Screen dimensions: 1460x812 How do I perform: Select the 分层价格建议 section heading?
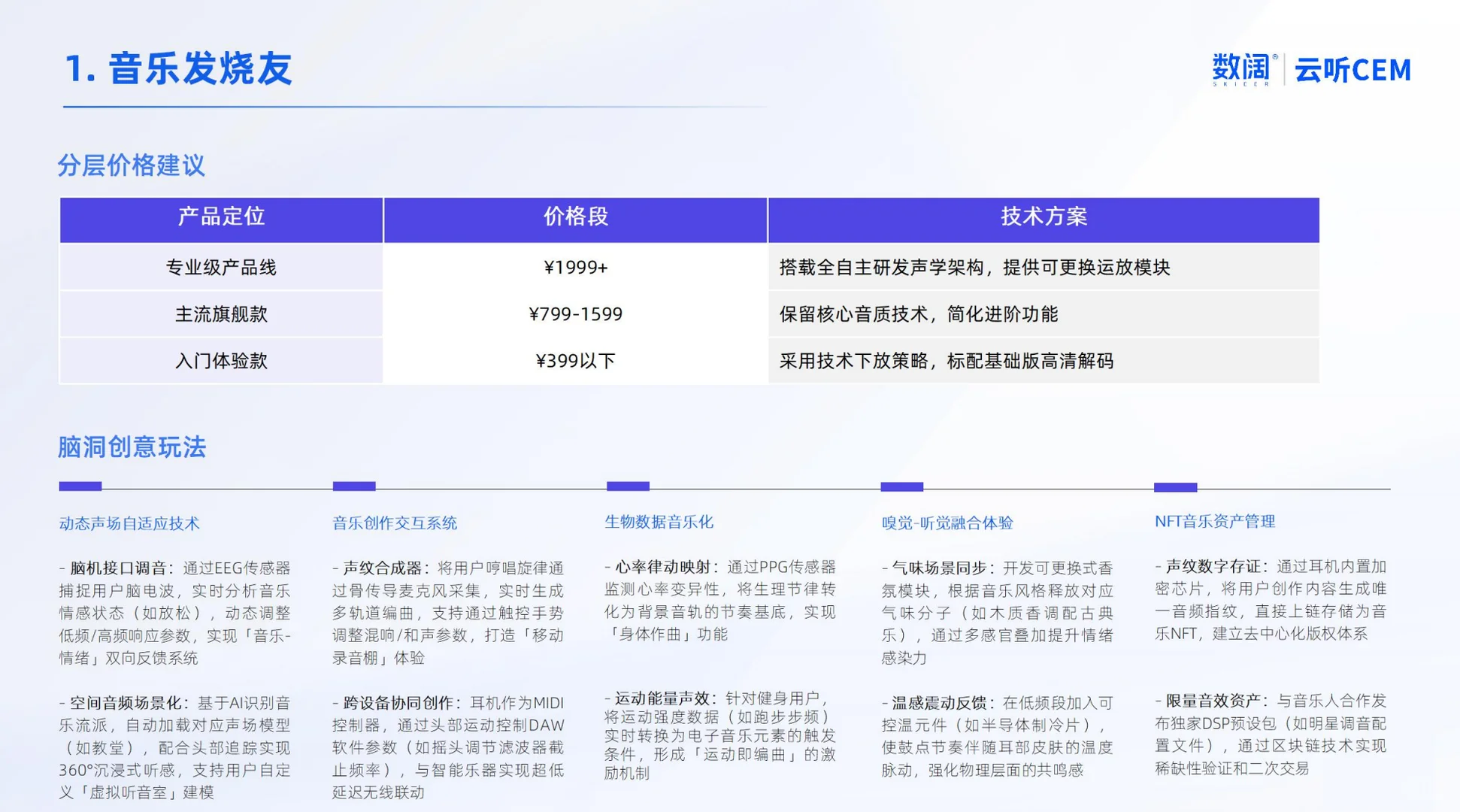[x=132, y=165]
